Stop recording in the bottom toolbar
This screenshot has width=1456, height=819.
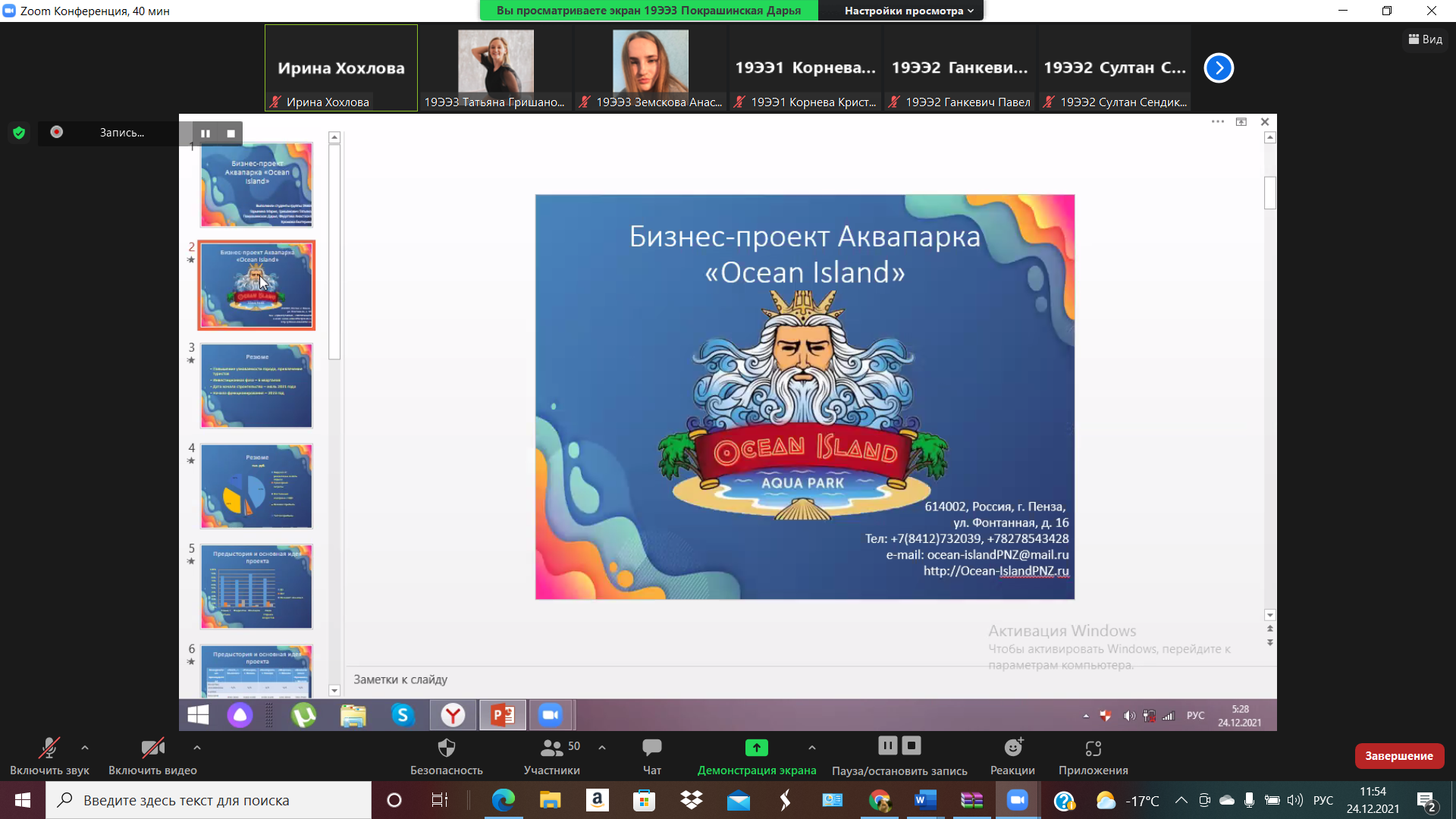click(912, 745)
